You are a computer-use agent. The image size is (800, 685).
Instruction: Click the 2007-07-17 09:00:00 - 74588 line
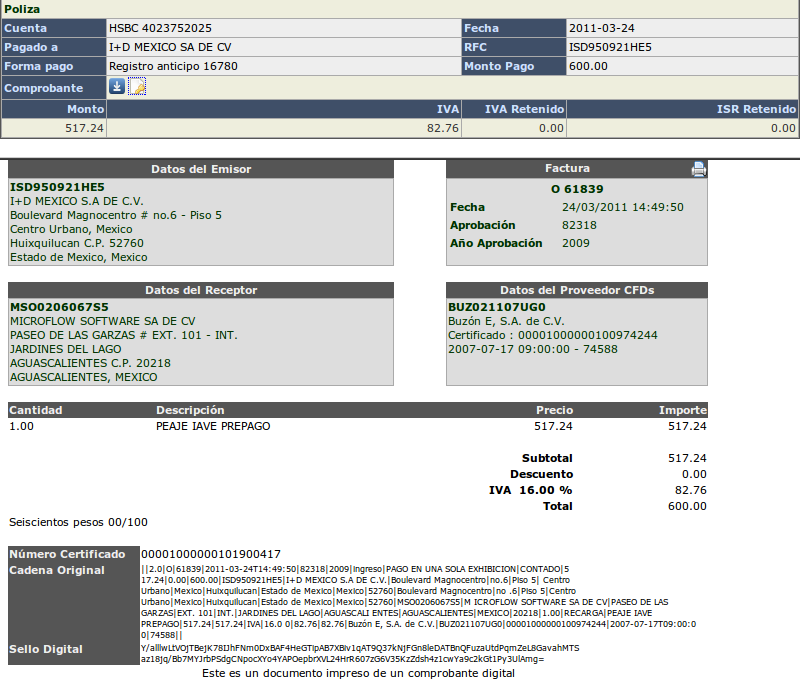pyautogui.click(x=533, y=349)
